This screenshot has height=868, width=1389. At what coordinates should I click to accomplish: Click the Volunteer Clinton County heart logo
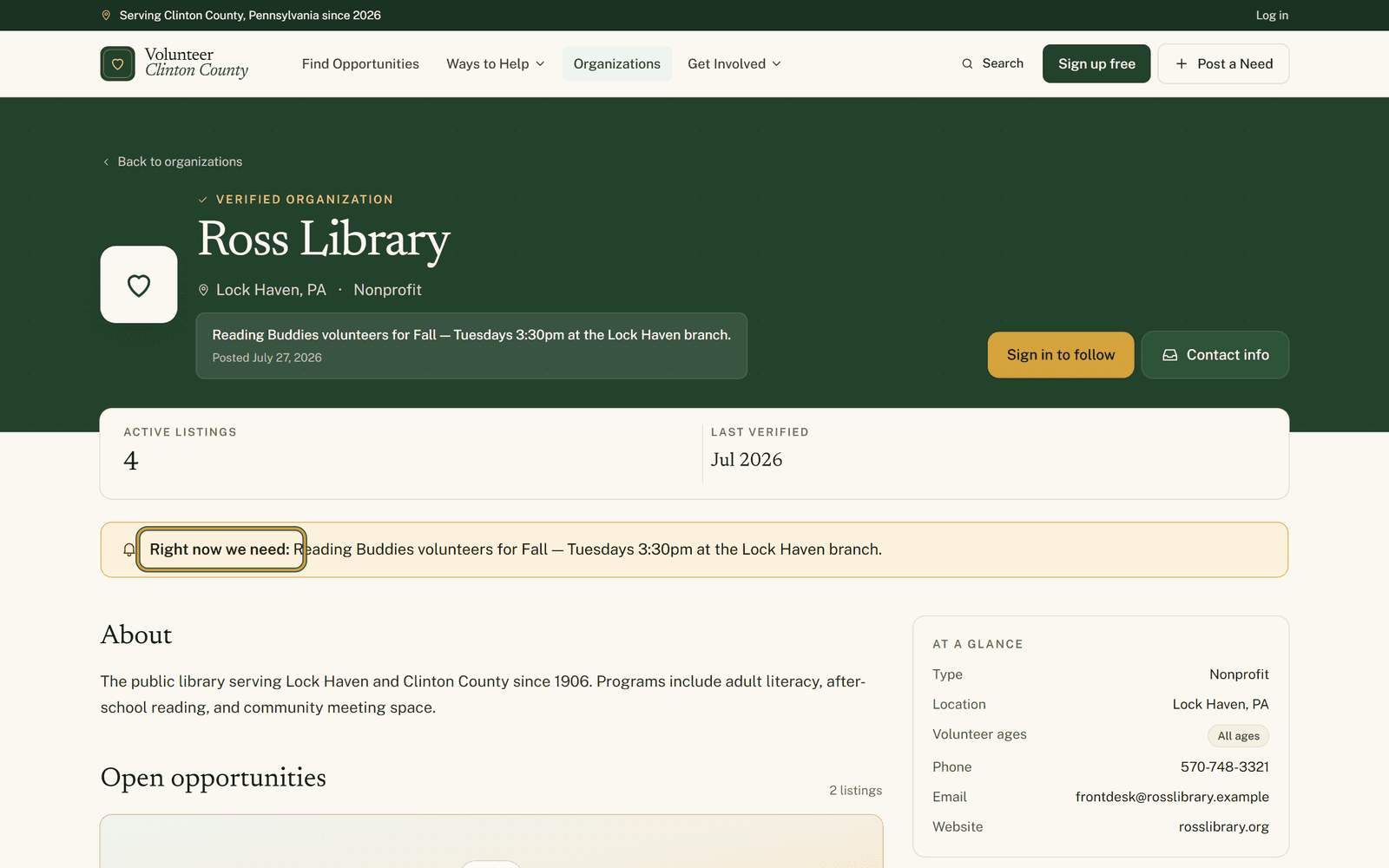click(117, 63)
